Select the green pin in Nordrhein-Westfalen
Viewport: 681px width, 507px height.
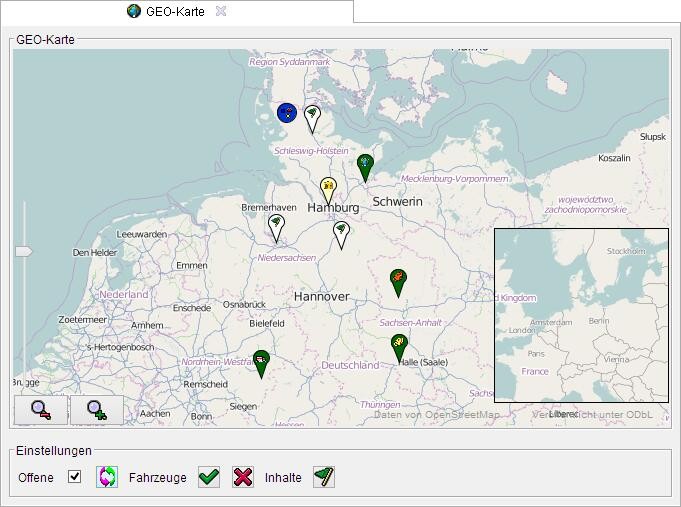tap(261, 364)
